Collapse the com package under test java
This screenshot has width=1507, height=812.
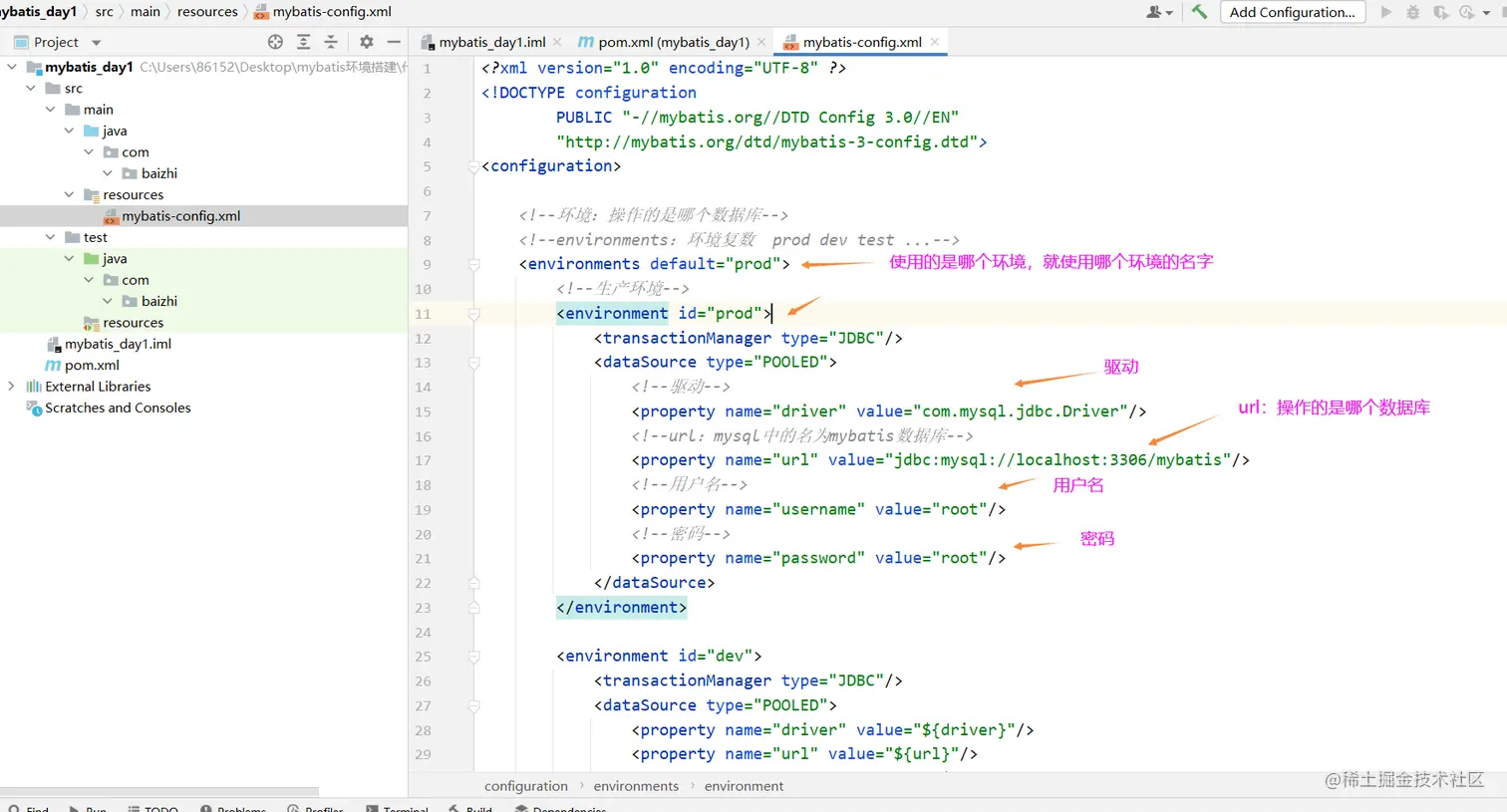coord(89,280)
